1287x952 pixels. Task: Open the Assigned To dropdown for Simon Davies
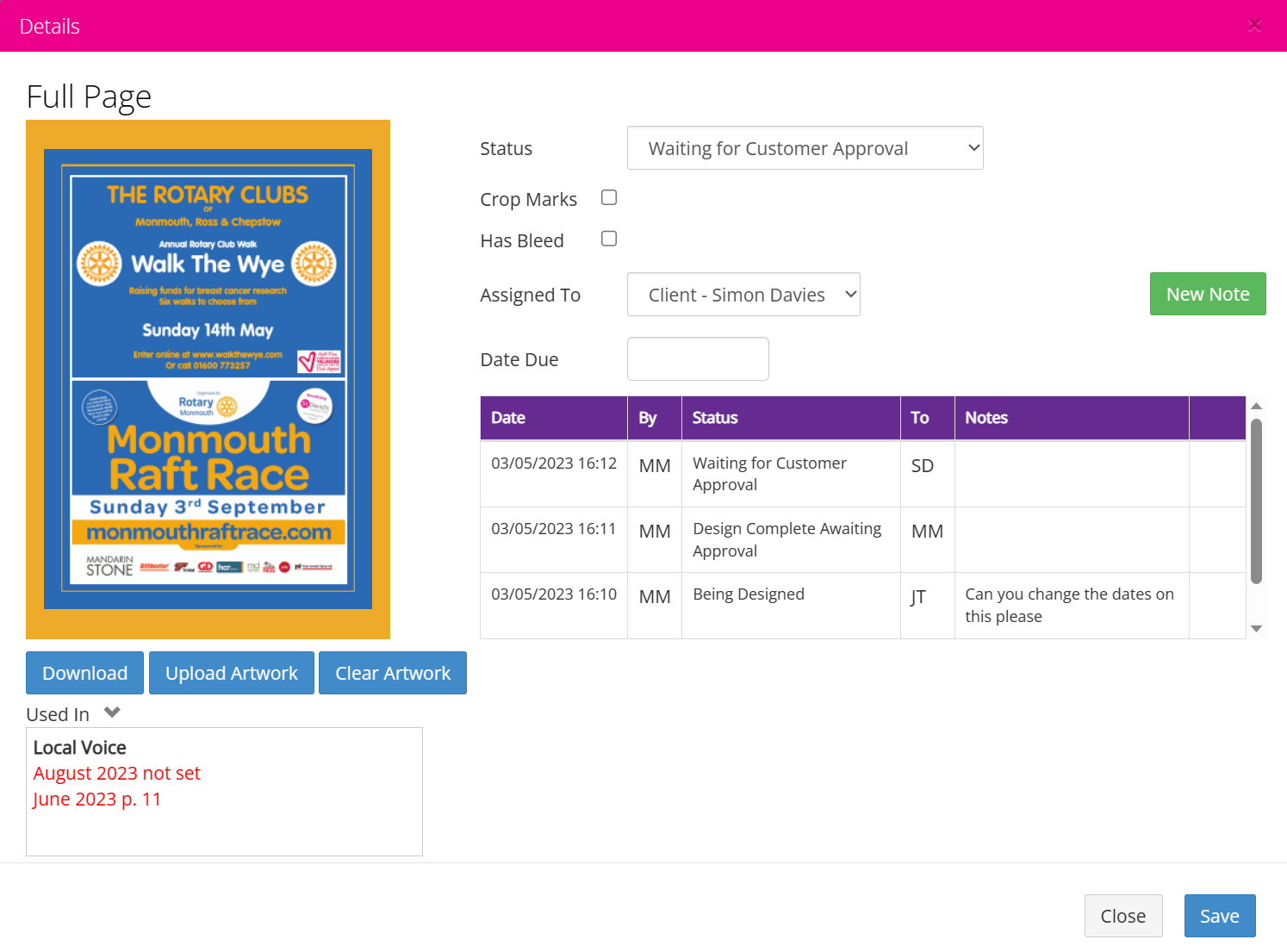tap(743, 294)
